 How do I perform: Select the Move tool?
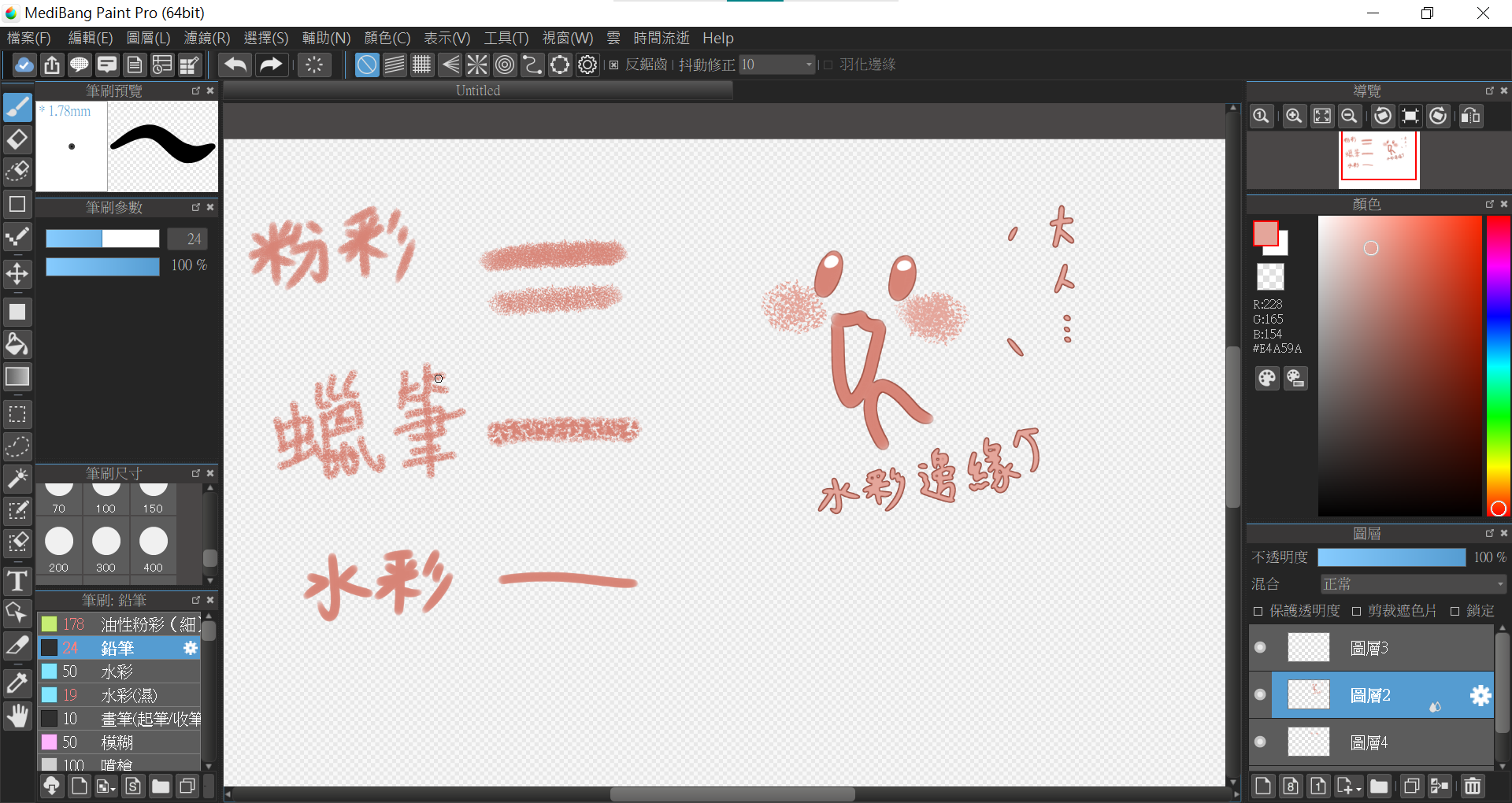[x=17, y=274]
